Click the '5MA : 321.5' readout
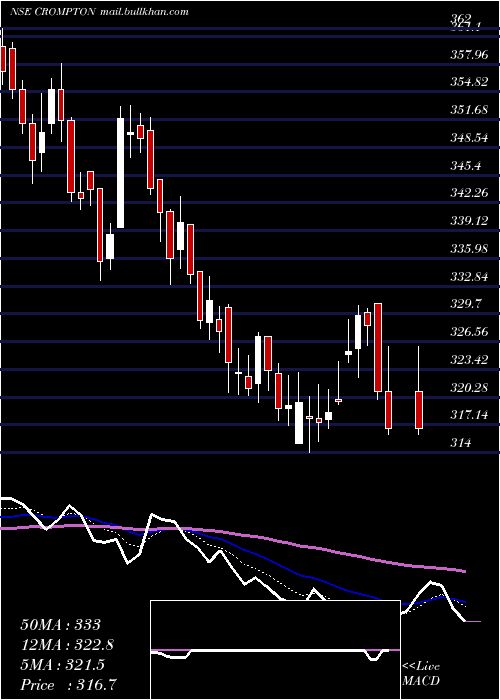Image resolution: width=500 pixels, height=700 pixels. click(62, 665)
